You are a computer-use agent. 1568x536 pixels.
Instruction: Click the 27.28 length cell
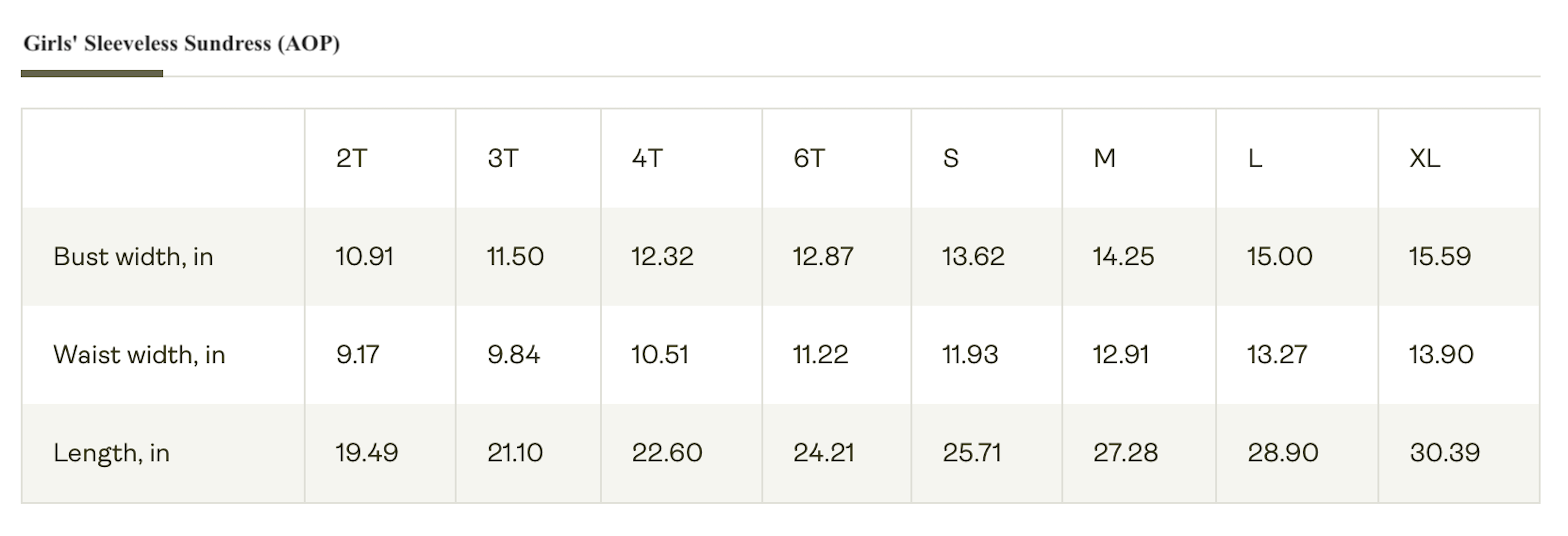[x=1125, y=453]
